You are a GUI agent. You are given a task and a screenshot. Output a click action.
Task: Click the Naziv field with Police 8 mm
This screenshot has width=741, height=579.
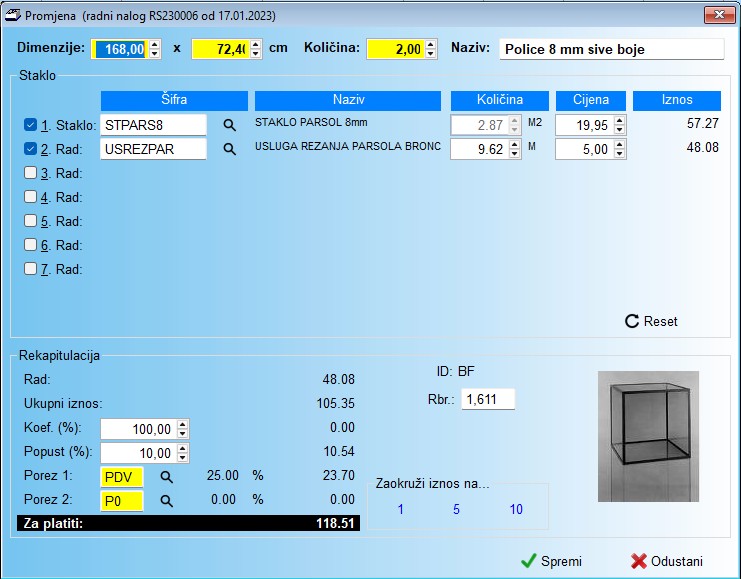coord(610,49)
